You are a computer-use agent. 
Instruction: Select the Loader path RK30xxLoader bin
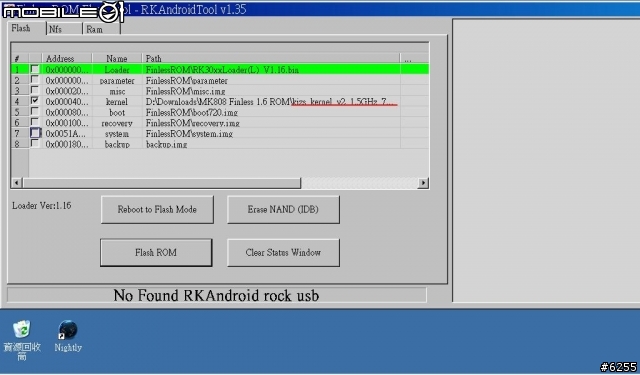(x=222, y=70)
